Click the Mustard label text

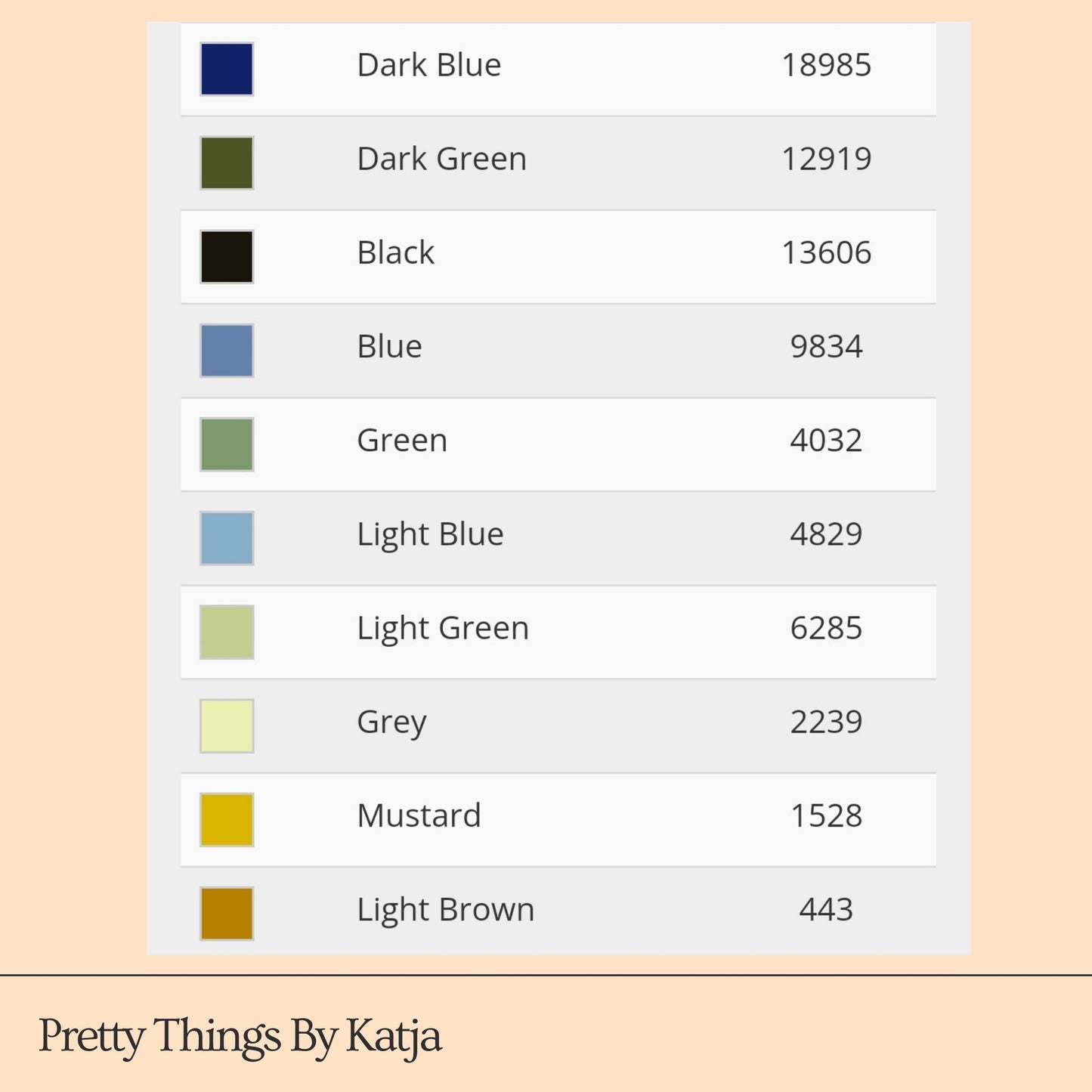419,816
